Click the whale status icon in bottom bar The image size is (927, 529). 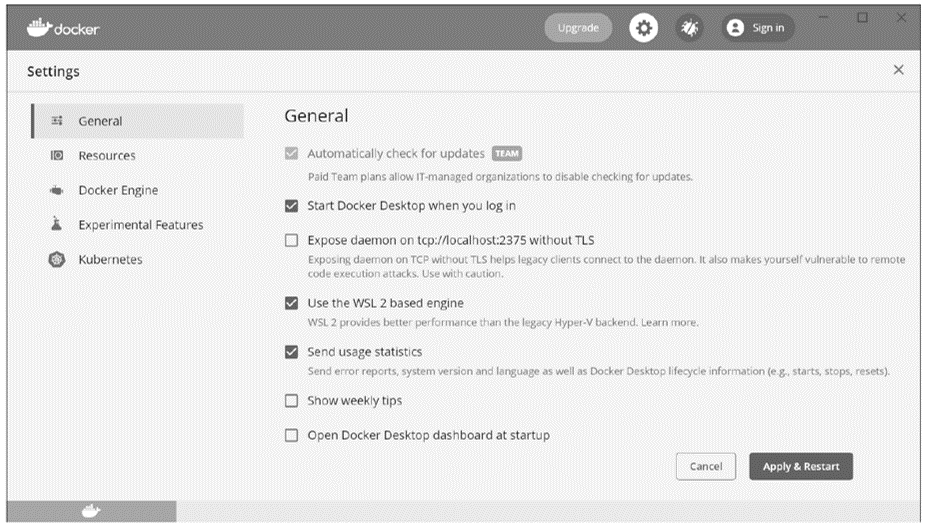(x=90, y=511)
